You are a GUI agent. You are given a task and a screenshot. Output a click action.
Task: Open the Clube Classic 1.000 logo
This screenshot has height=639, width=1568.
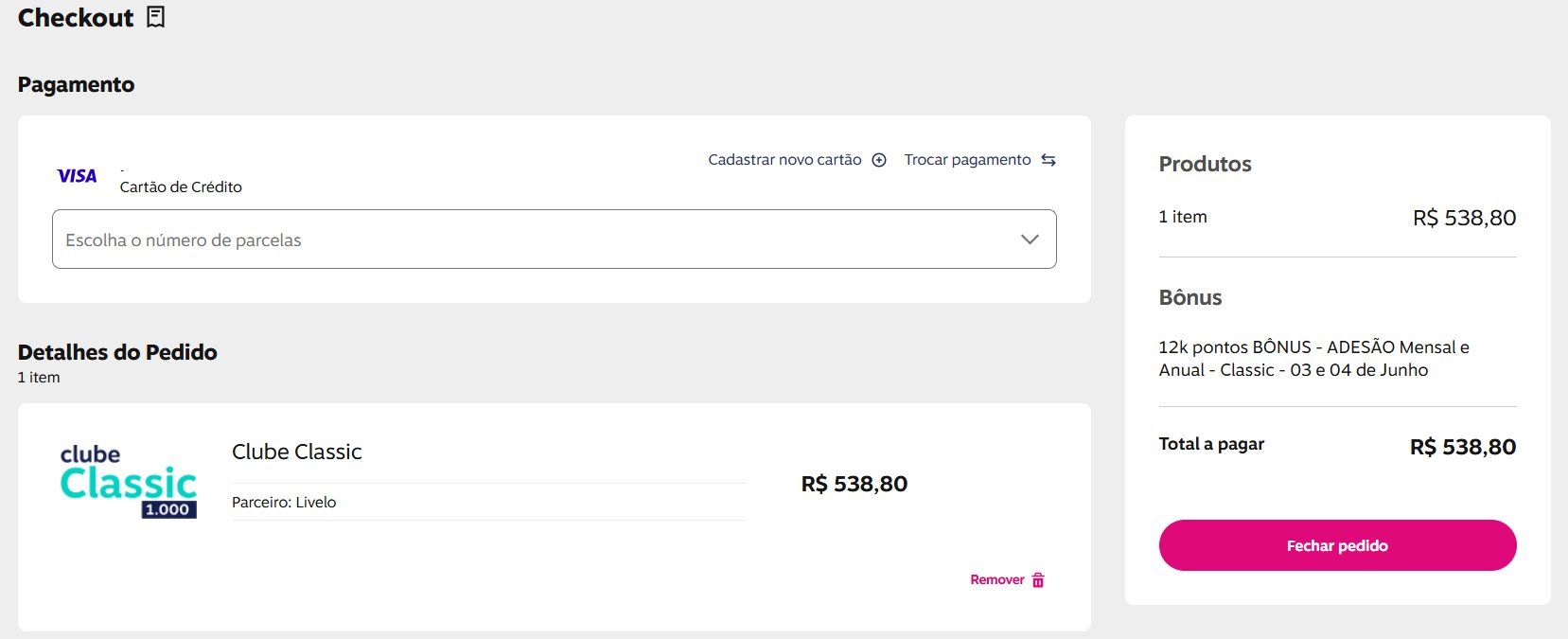[129, 482]
